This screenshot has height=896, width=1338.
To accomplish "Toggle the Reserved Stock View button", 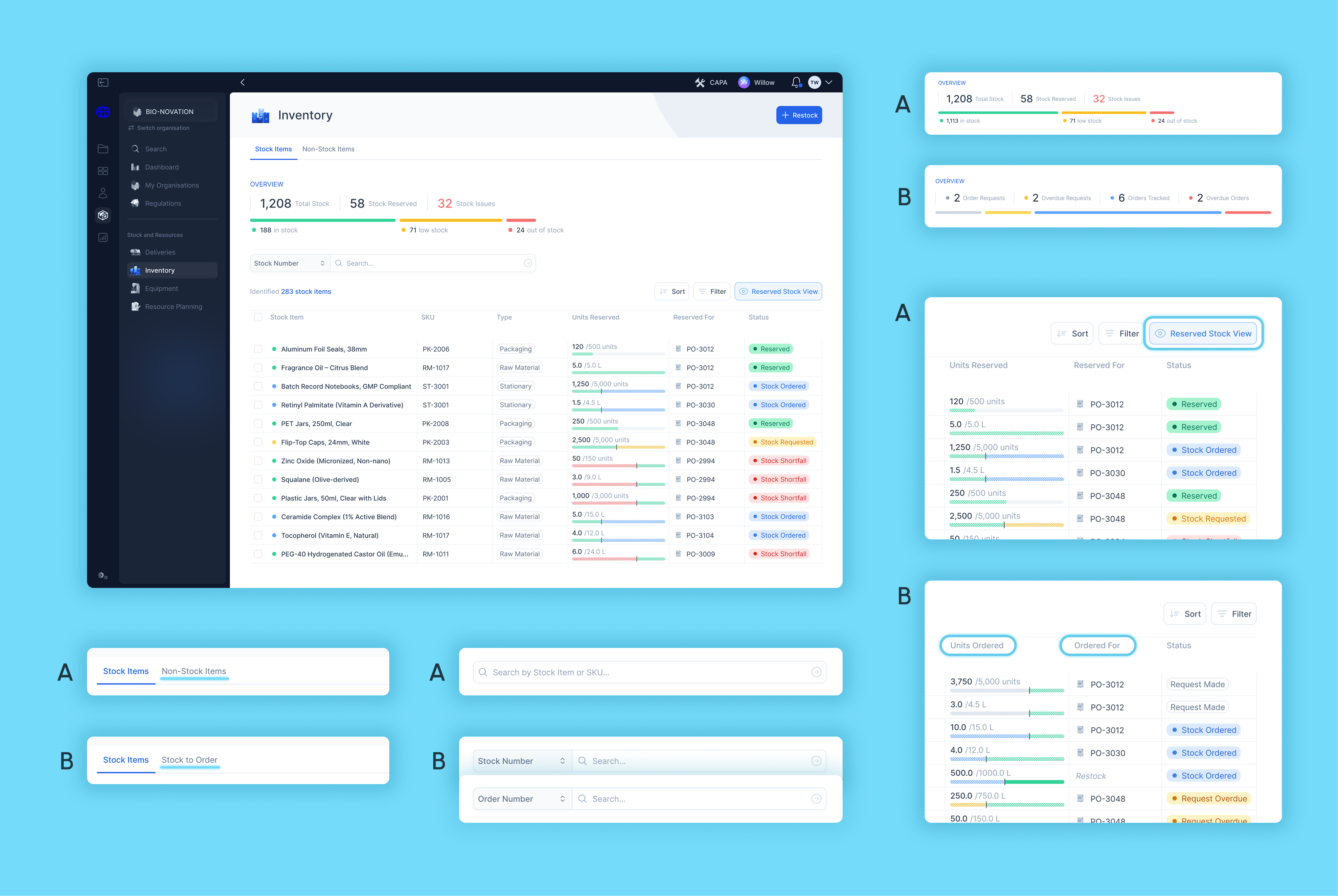I will pyautogui.click(x=778, y=291).
